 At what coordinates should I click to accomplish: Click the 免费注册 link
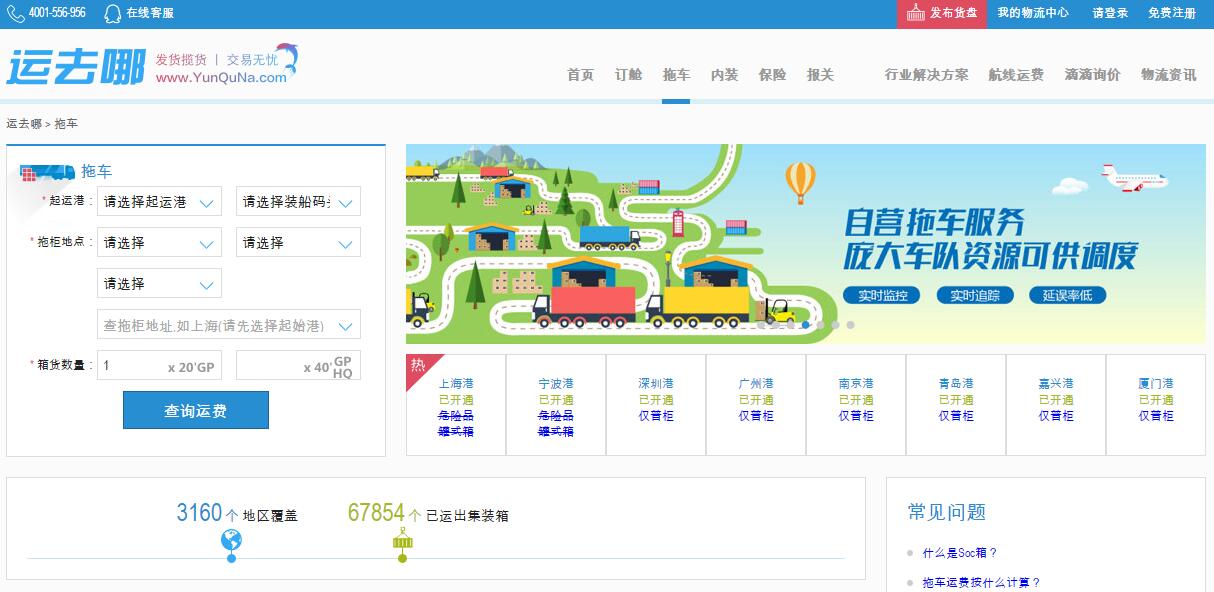point(1171,14)
